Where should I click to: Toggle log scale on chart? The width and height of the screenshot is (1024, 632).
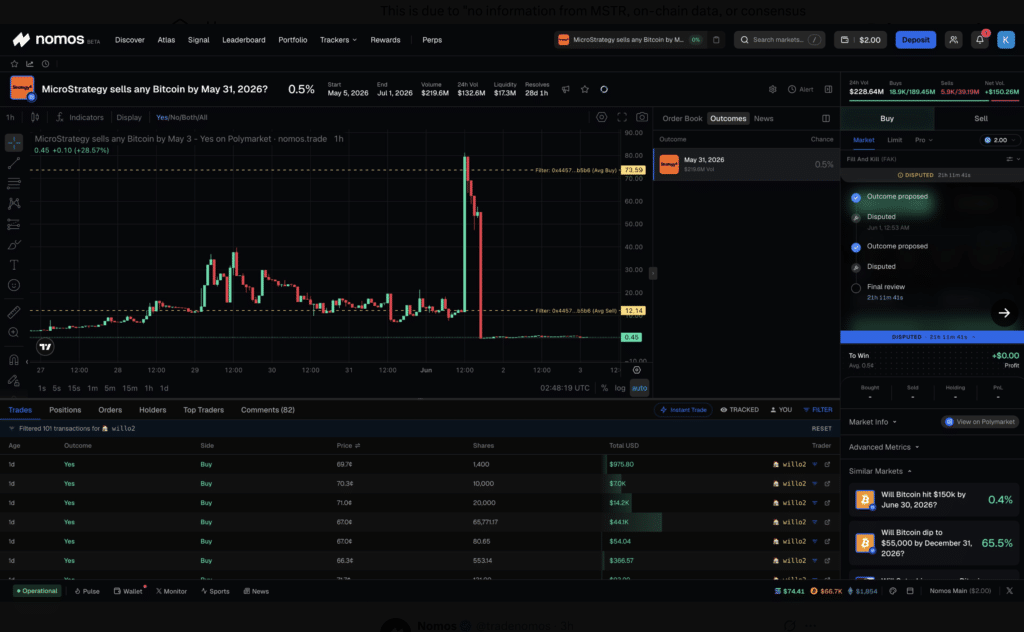coord(620,388)
